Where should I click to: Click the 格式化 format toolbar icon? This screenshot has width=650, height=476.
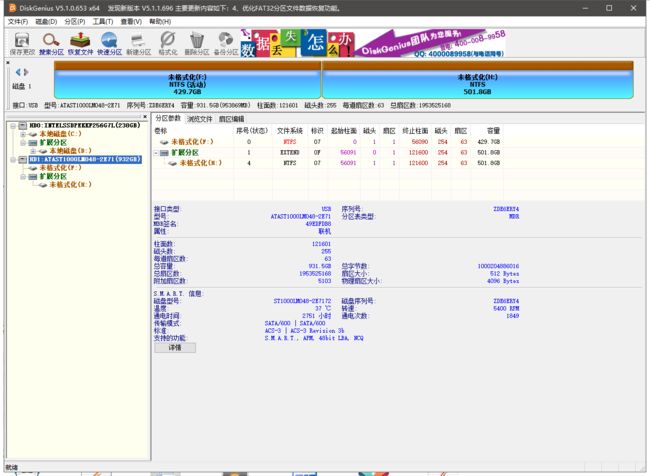coord(167,44)
